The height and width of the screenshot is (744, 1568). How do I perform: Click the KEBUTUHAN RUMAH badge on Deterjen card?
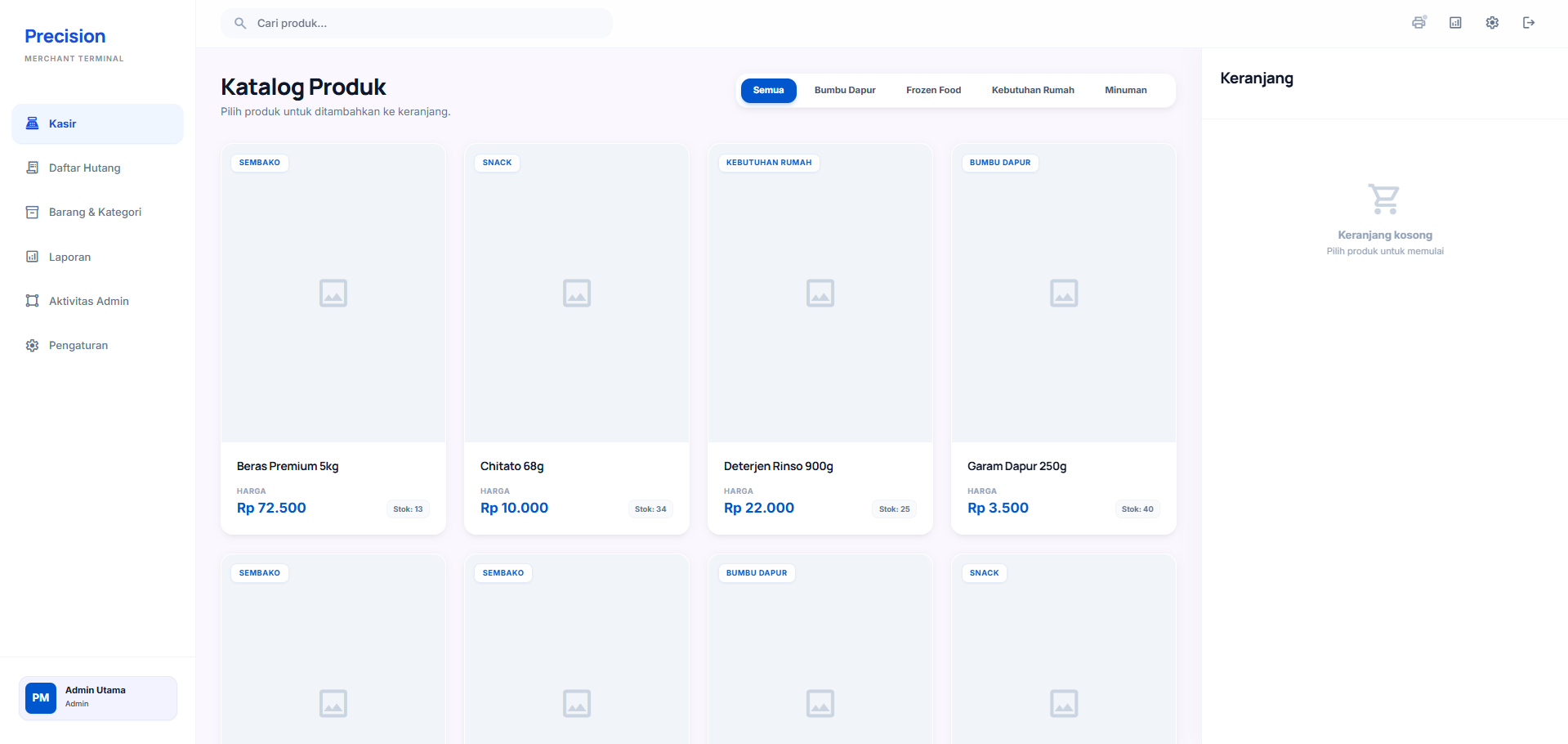[x=769, y=163]
